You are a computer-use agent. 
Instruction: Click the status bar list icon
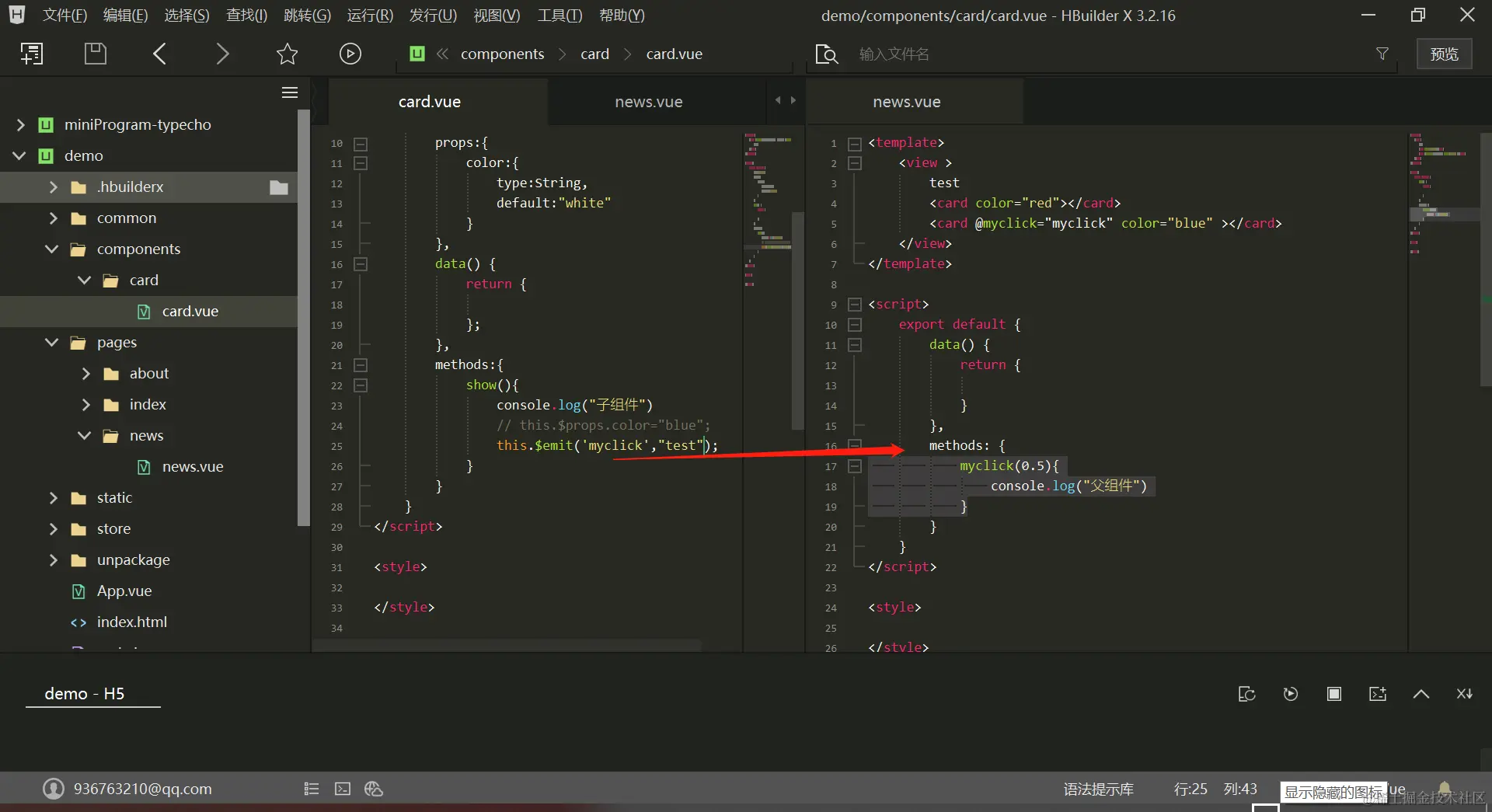312,789
